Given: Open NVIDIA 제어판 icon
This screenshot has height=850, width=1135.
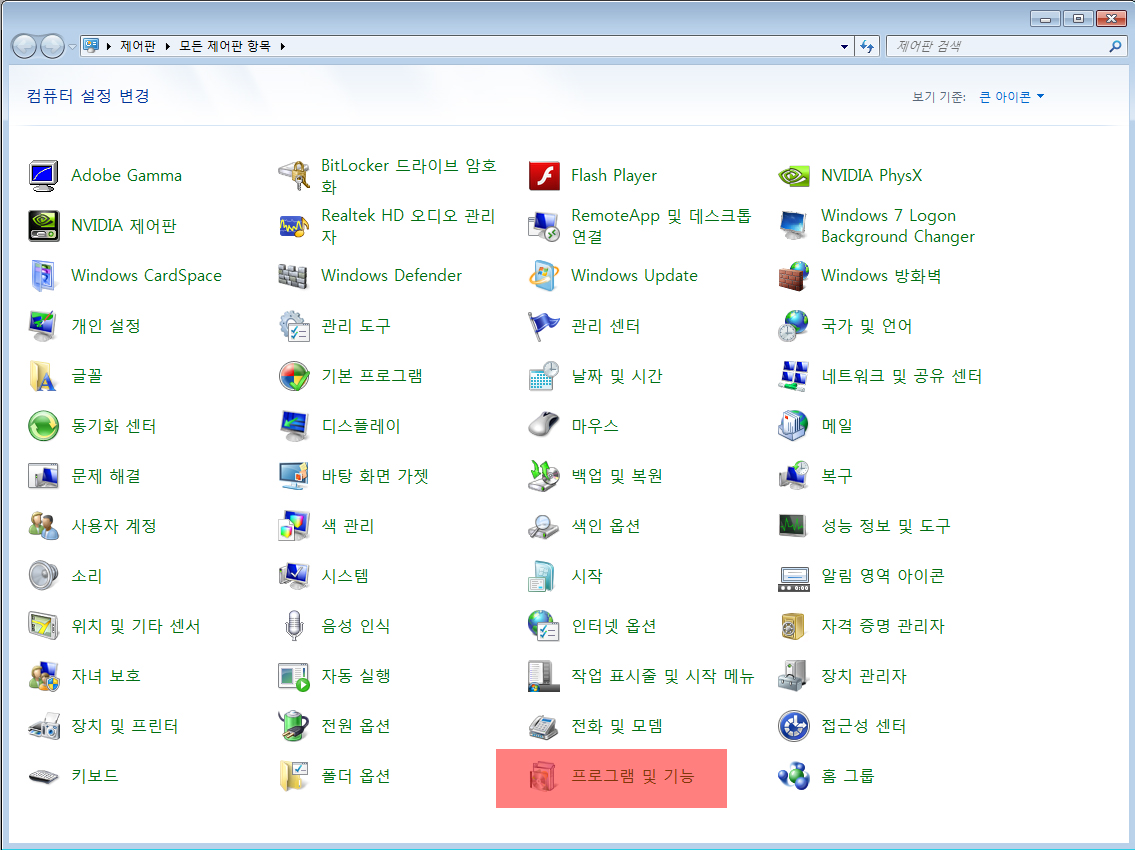Looking at the screenshot, I should pyautogui.click(x=43, y=226).
